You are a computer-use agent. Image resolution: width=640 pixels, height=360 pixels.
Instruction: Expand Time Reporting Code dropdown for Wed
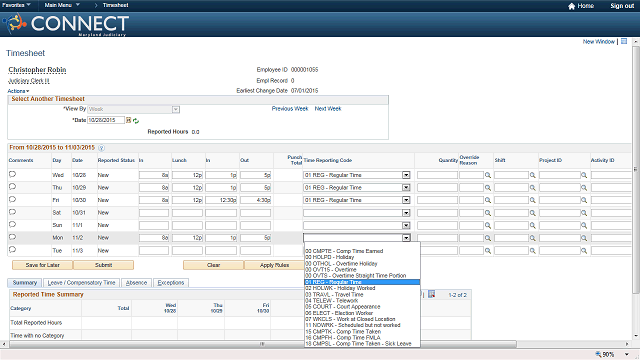tap(406, 175)
